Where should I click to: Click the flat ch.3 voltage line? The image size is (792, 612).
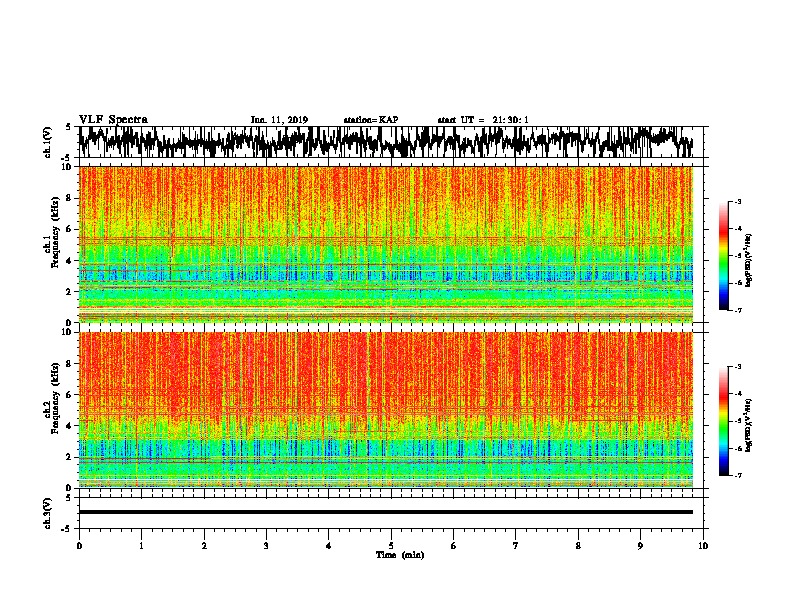[386, 512]
